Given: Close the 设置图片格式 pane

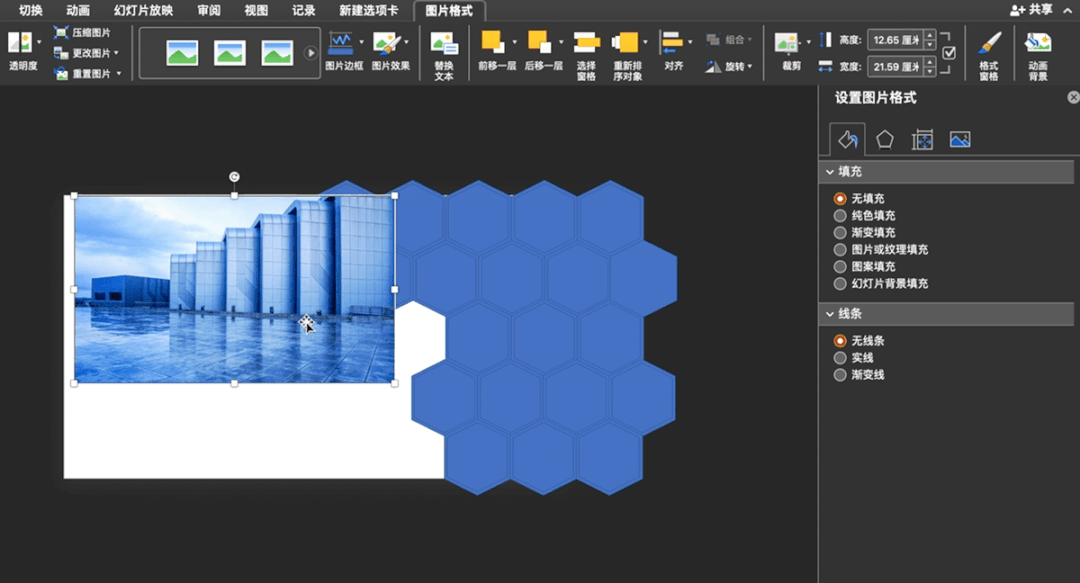Looking at the screenshot, I should [x=1073, y=97].
